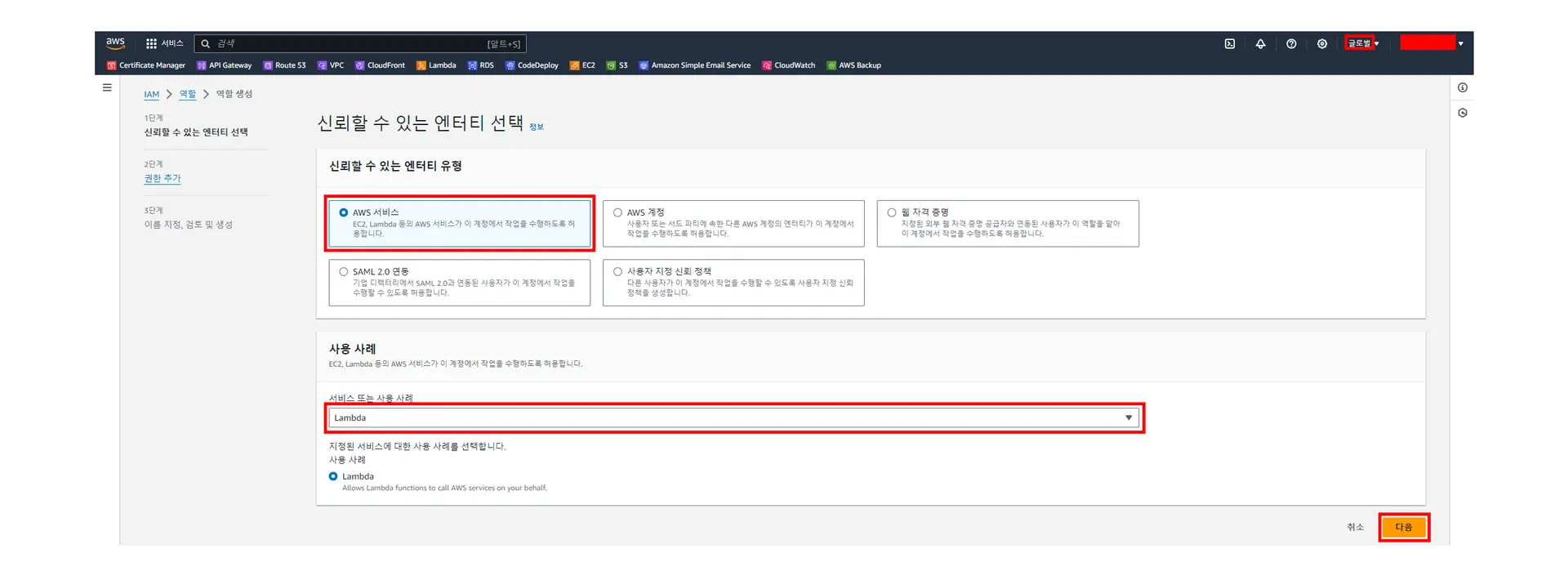This screenshot has height=576, width=1568.
Task: Open the CloudShell terminal icon
Action: coord(1229,44)
